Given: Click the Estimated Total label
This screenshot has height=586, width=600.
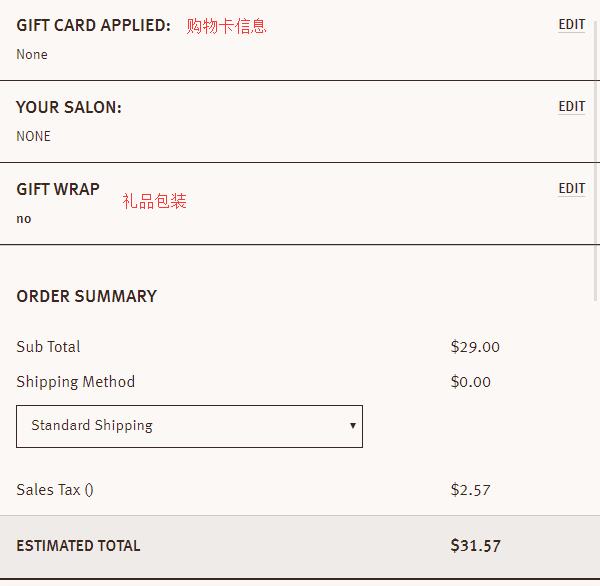Looking at the screenshot, I should (x=78, y=546).
